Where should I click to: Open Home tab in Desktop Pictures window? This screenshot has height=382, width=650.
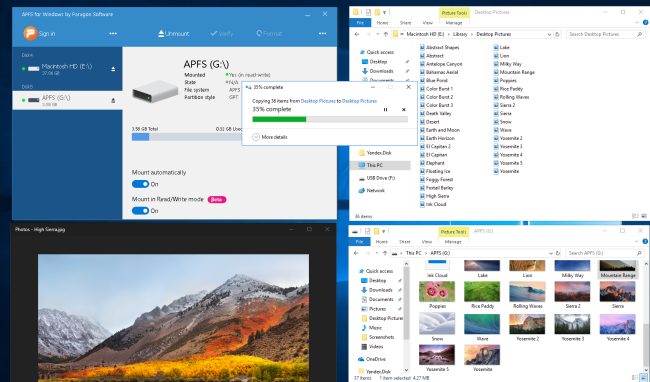(382, 23)
